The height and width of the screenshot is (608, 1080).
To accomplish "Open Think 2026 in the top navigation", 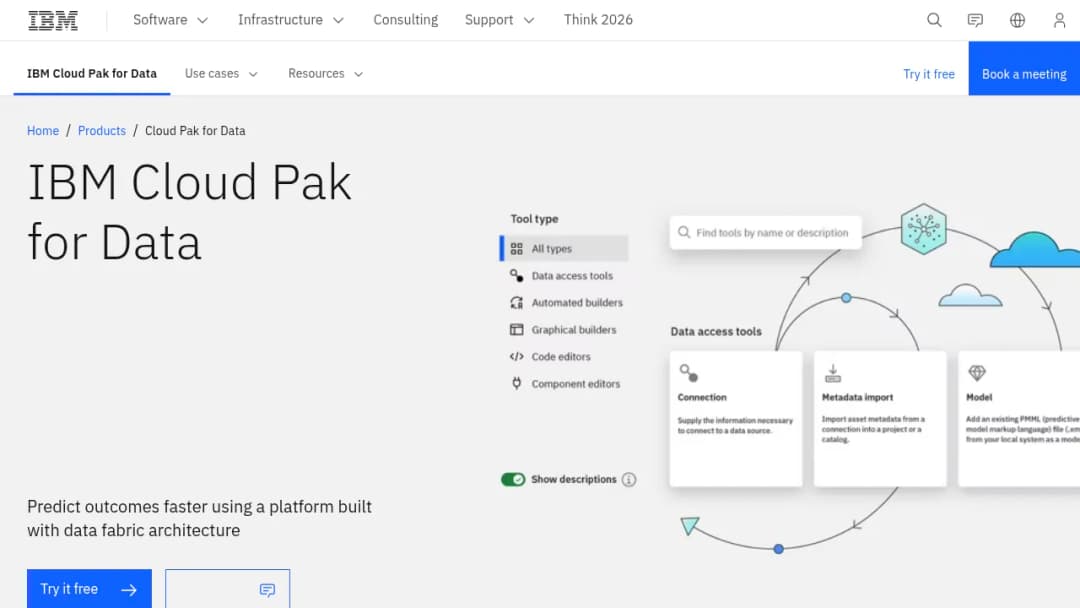I will 598,20.
